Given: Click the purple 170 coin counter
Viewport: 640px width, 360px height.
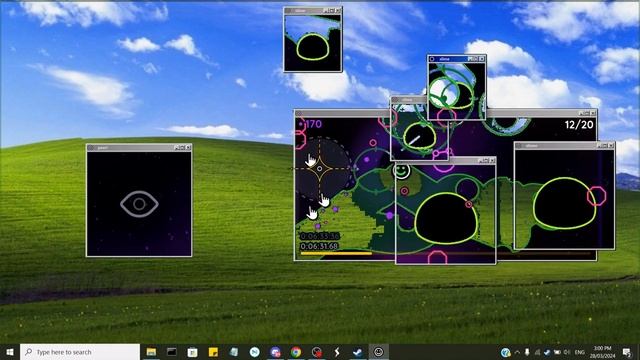Looking at the screenshot, I should pyautogui.click(x=310, y=124).
